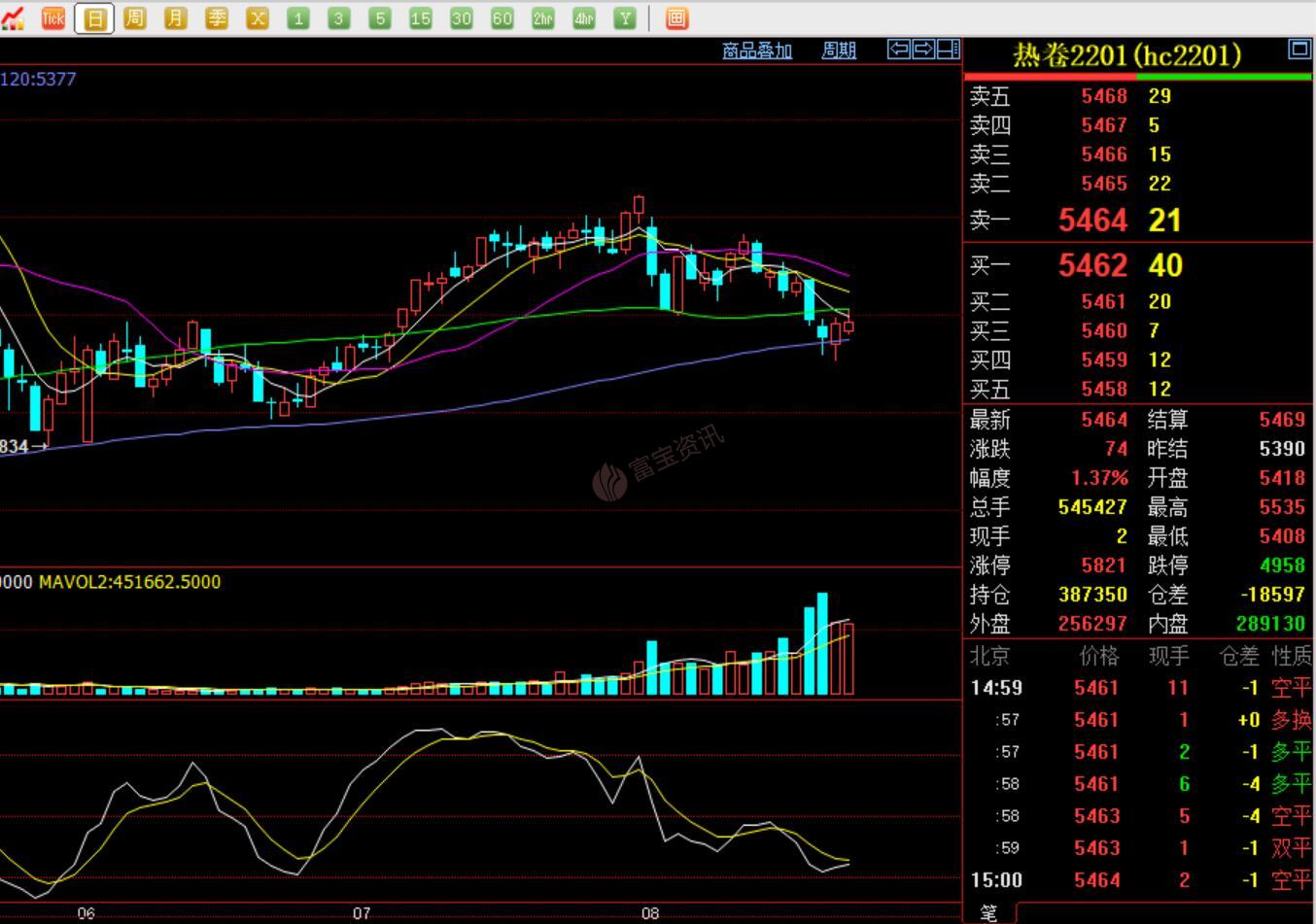The height and width of the screenshot is (924, 1316).
Task: Click 昨结 value 5390
Action: pyautogui.click(x=1282, y=449)
